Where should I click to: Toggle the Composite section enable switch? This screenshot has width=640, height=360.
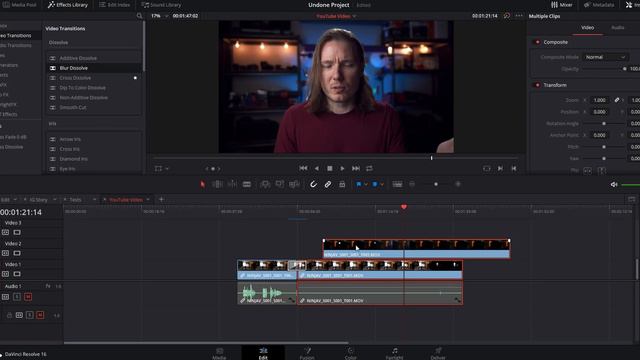coord(537,42)
